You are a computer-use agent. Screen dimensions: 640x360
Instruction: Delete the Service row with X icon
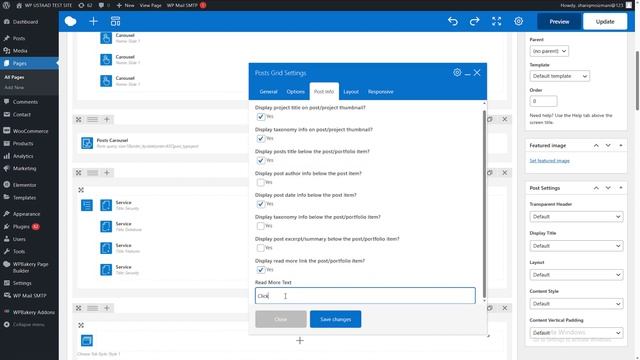[505, 173]
